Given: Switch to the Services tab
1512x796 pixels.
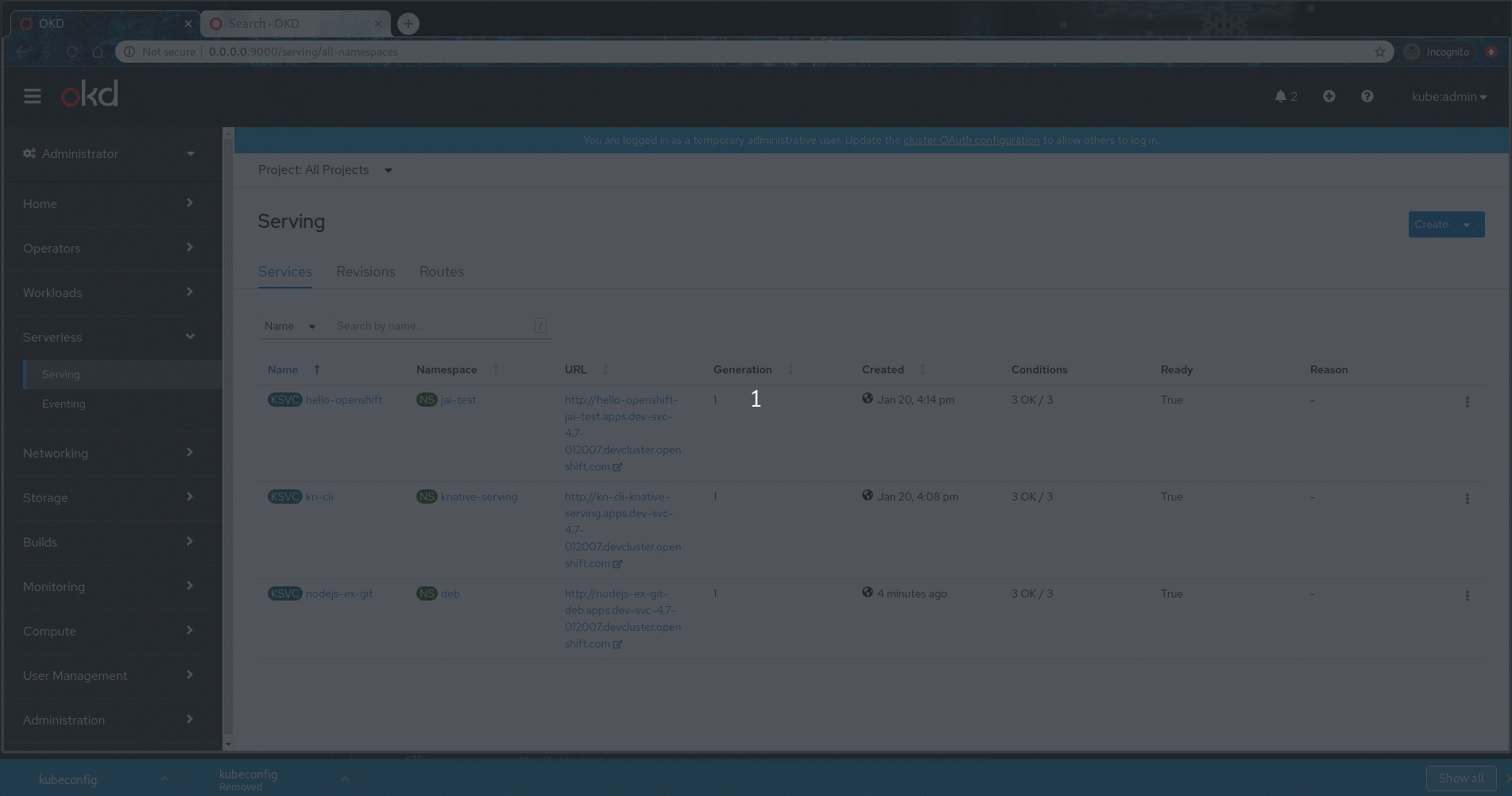Looking at the screenshot, I should [285, 272].
